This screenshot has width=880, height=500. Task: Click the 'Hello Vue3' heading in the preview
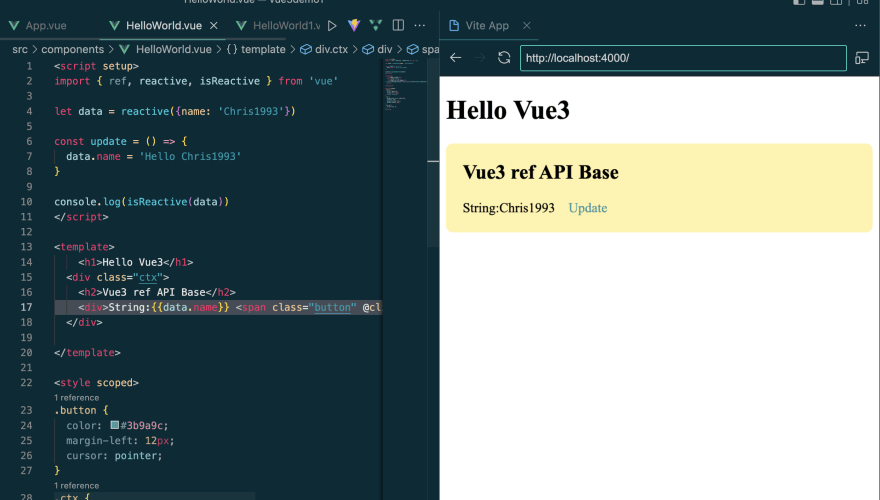(x=507, y=110)
